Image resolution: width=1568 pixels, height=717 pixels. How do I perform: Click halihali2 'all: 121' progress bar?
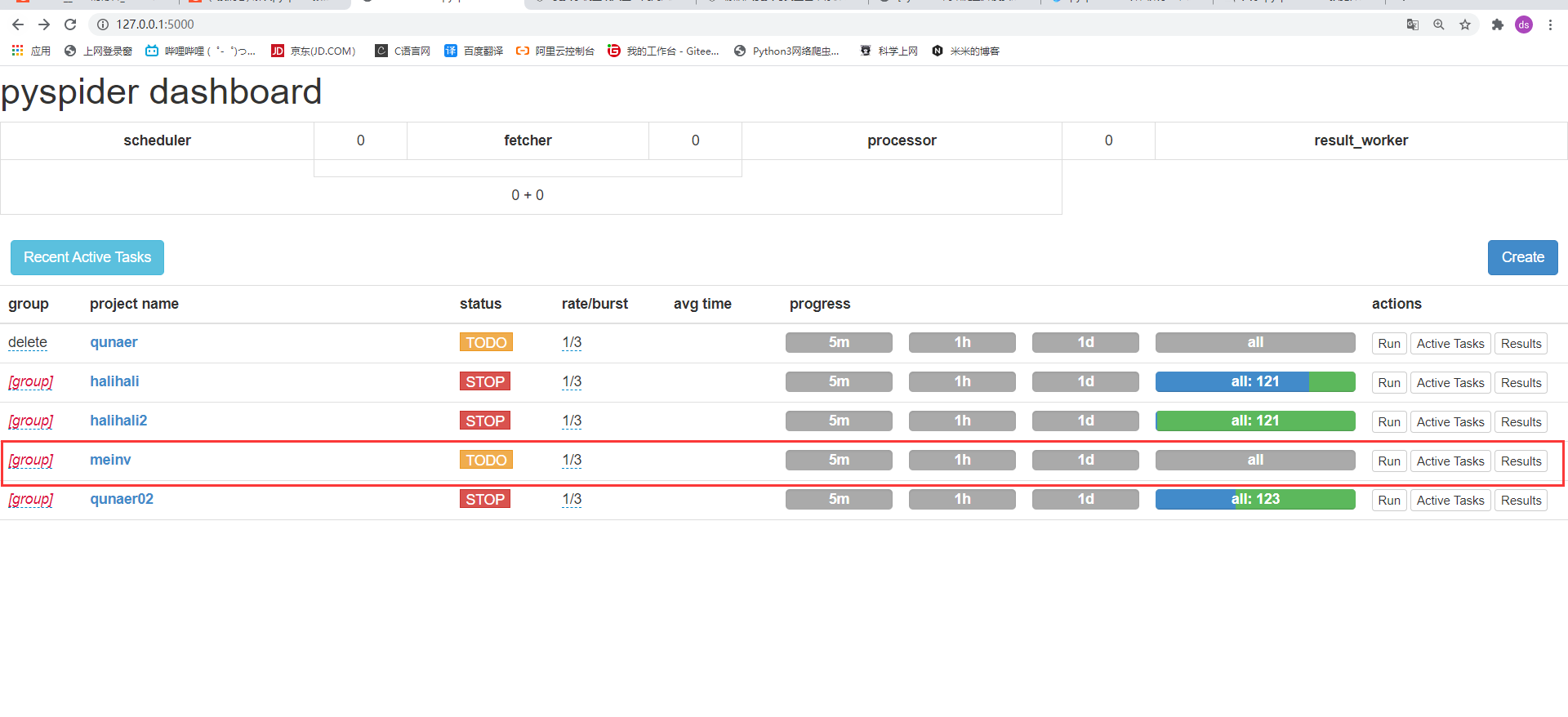tap(1255, 421)
